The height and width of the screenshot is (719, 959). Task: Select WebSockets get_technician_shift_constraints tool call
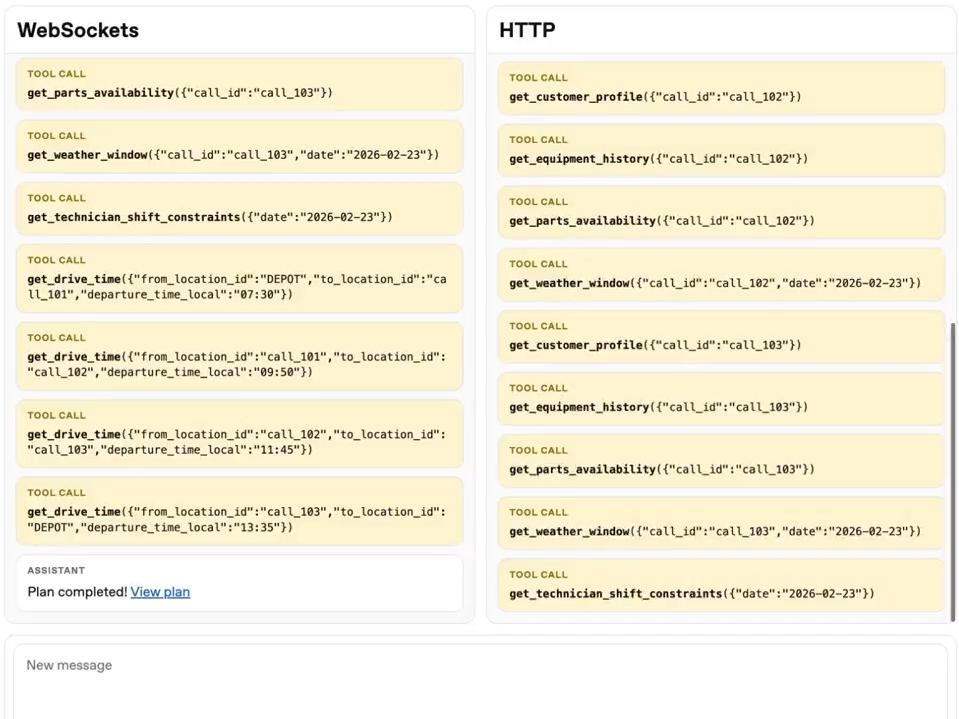pyautogui.click(x=239, y=208)
